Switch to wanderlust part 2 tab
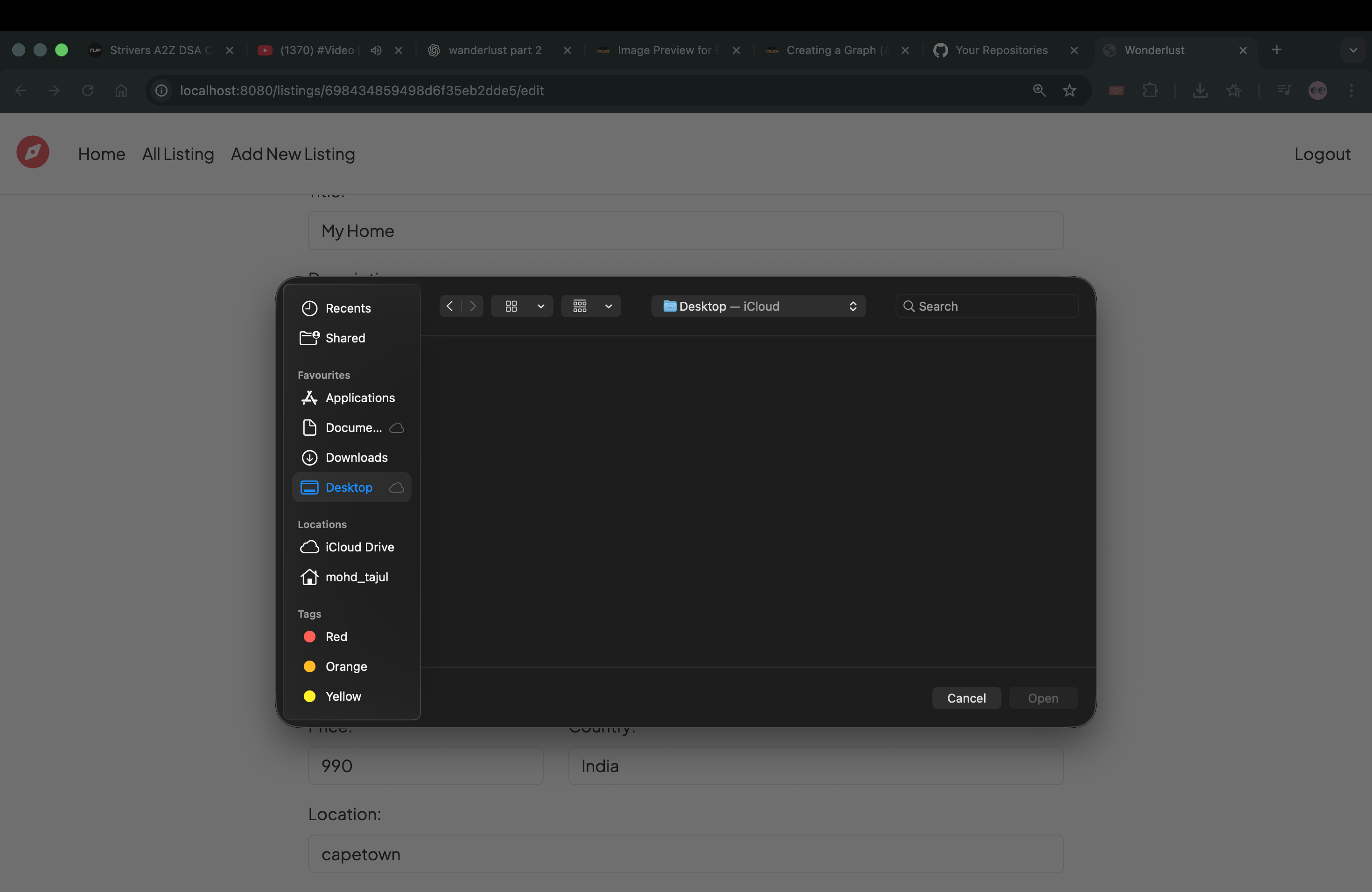 (x=495, y=50)
